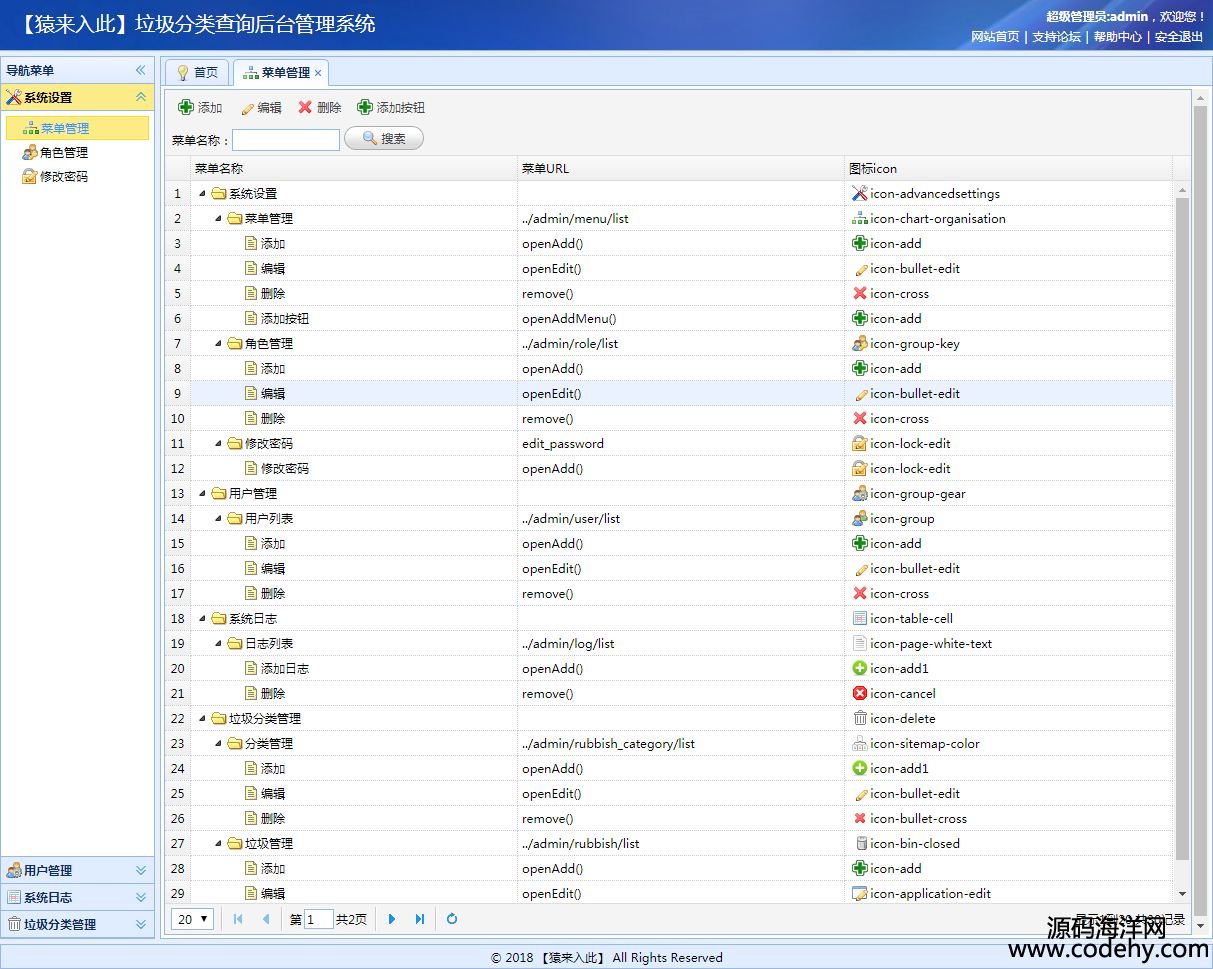Open 菜单管理 in the sidebar

click(x=77, y=128)
